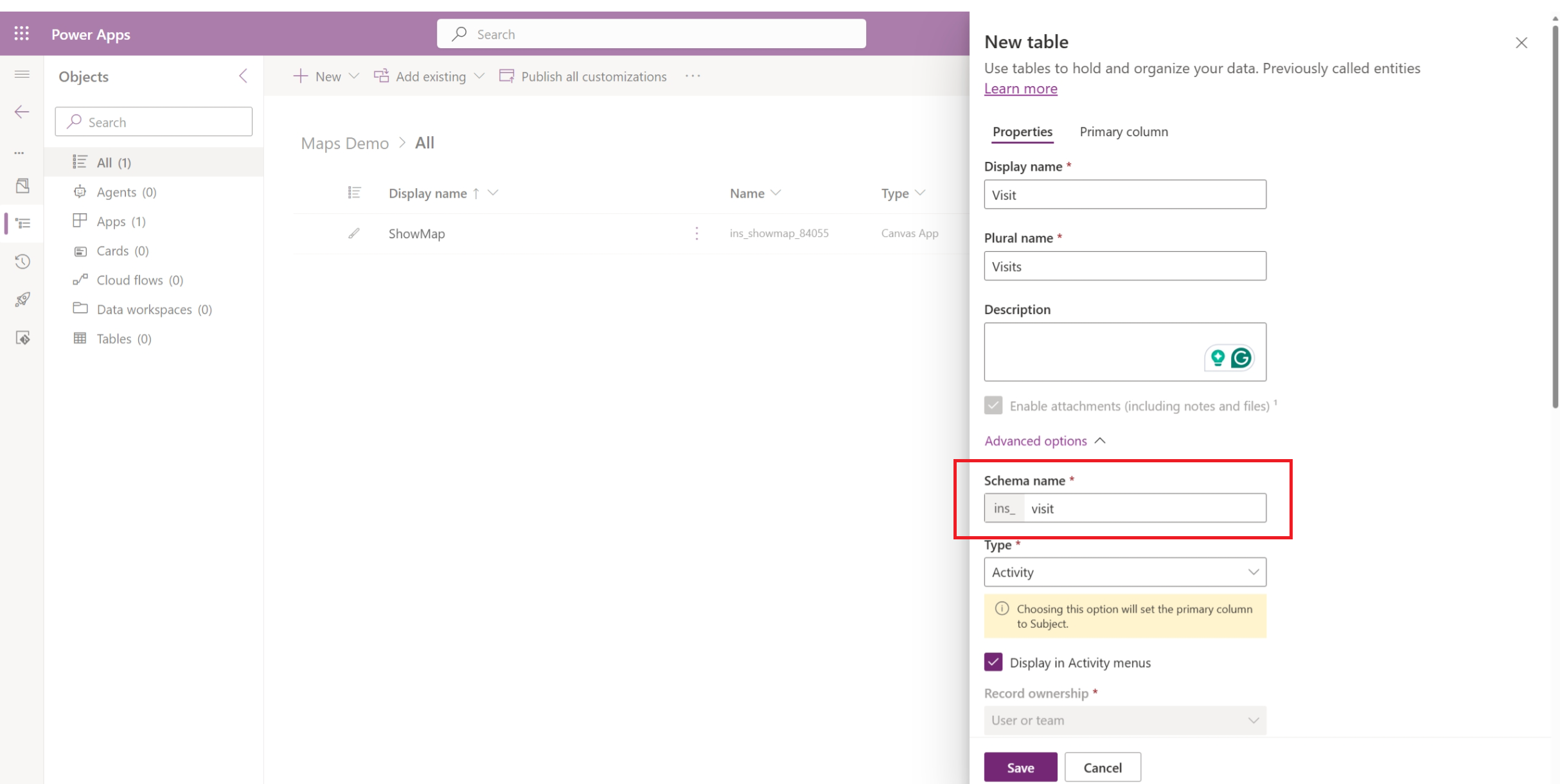
Task: Open the Type column header dropdown
Action: [x=920, y=193]
